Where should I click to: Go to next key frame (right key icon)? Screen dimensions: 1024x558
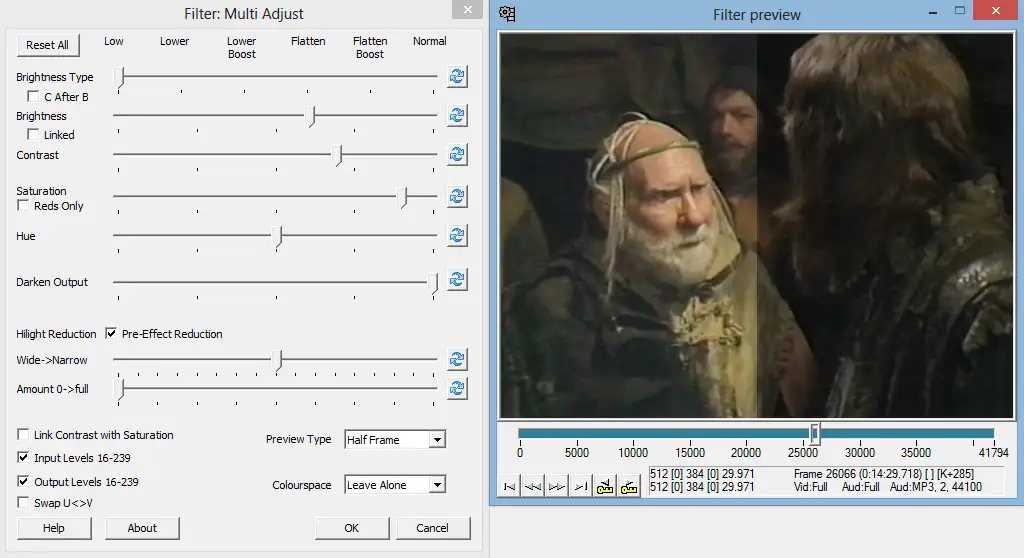click(629, 487)
